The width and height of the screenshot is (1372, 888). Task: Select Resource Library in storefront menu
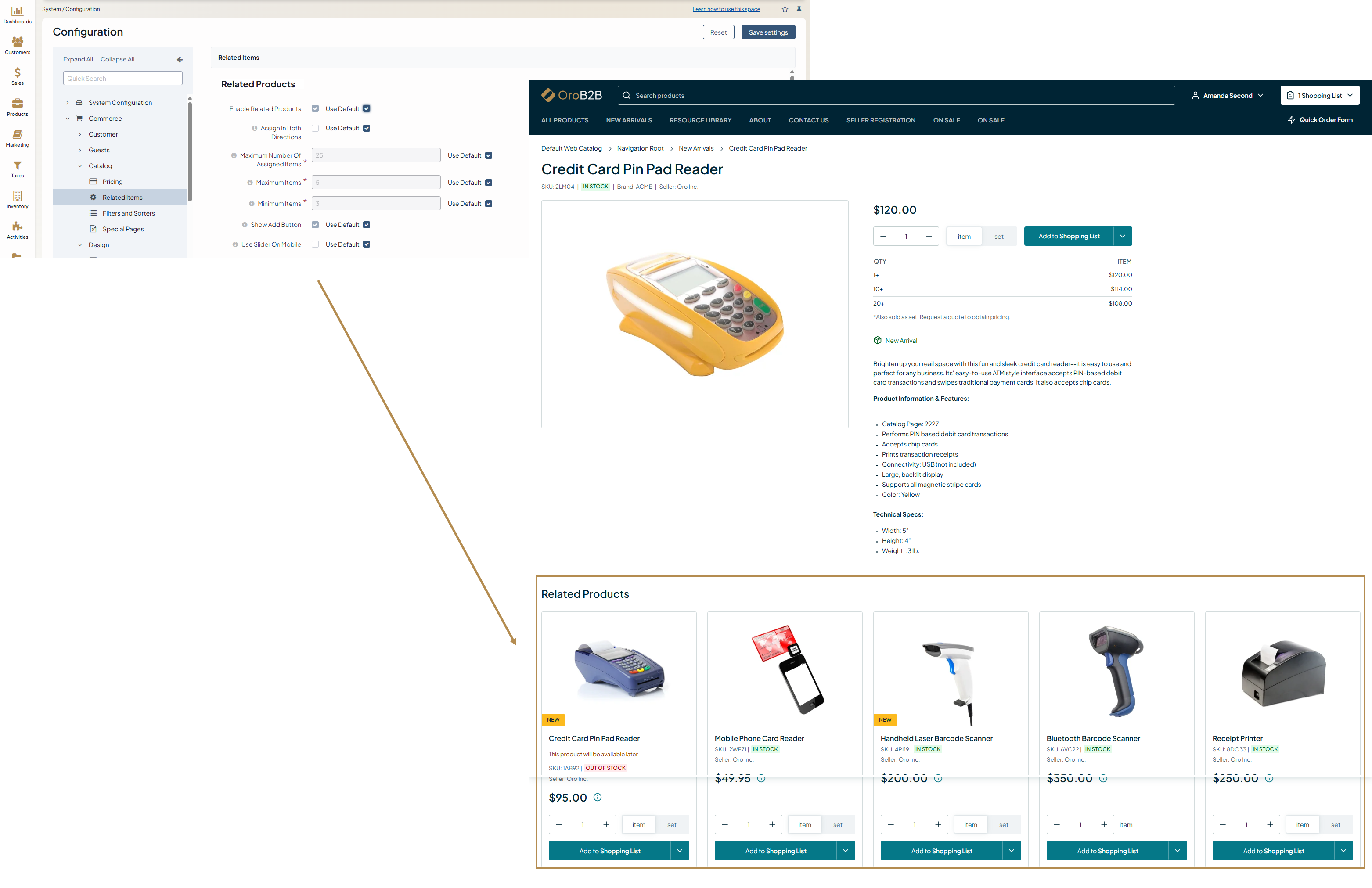pyautogui.click(x=700, y=120)
